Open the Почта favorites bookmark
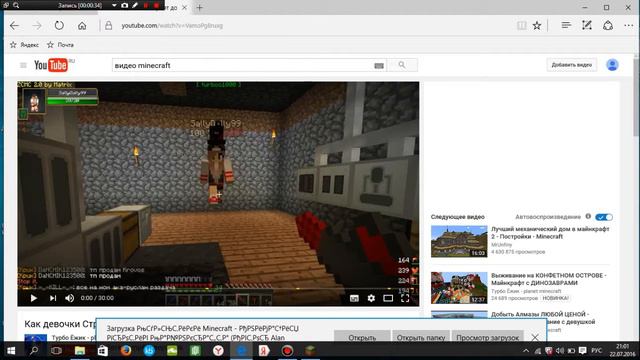 (x=60, y=45)
